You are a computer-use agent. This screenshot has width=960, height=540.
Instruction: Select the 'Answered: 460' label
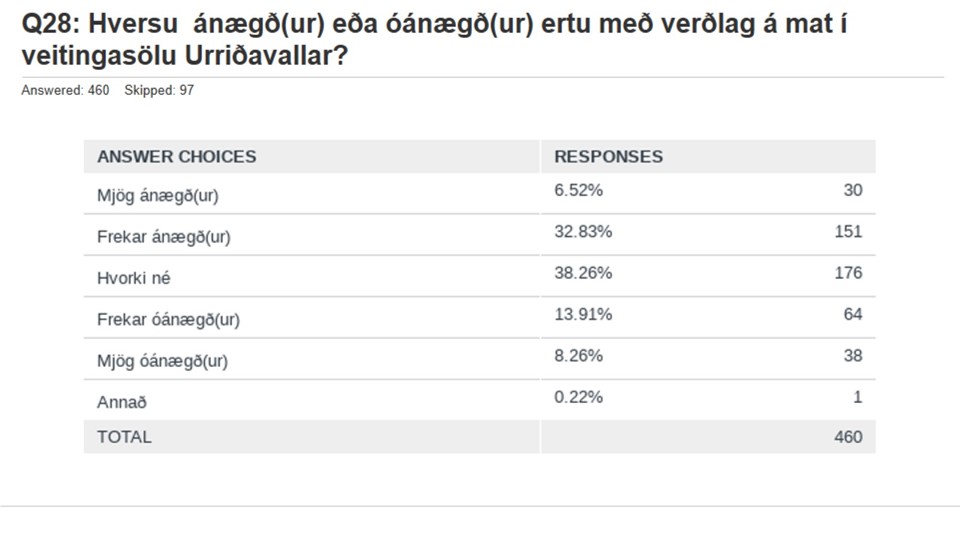click(65, 90)
